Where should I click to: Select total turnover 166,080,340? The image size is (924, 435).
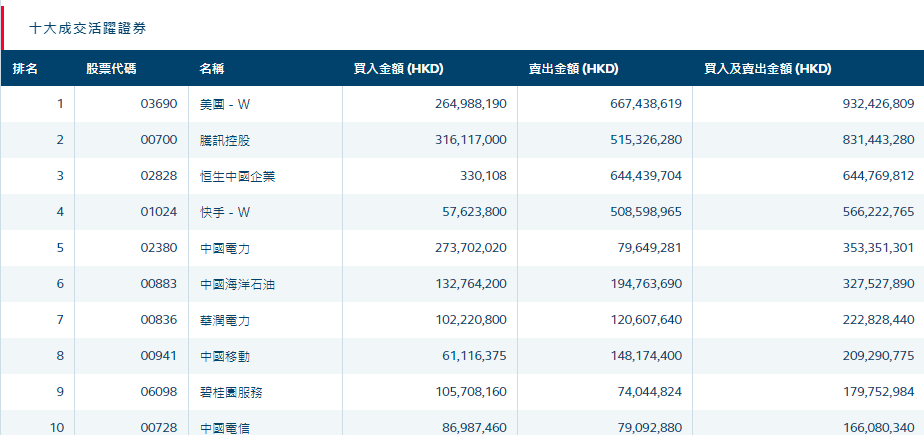coord(879,427)
